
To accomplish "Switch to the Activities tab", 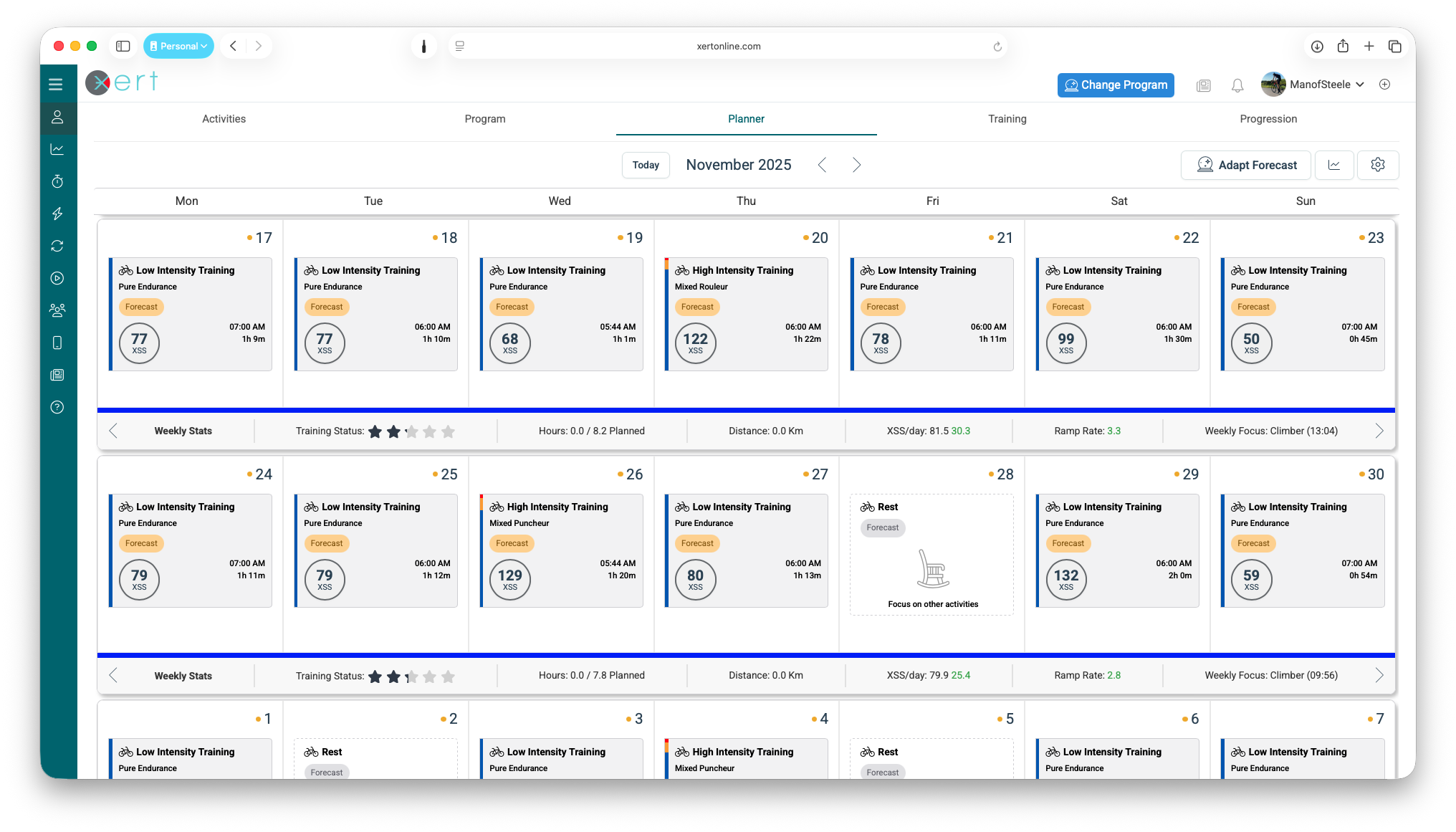I will pos(224,119).
